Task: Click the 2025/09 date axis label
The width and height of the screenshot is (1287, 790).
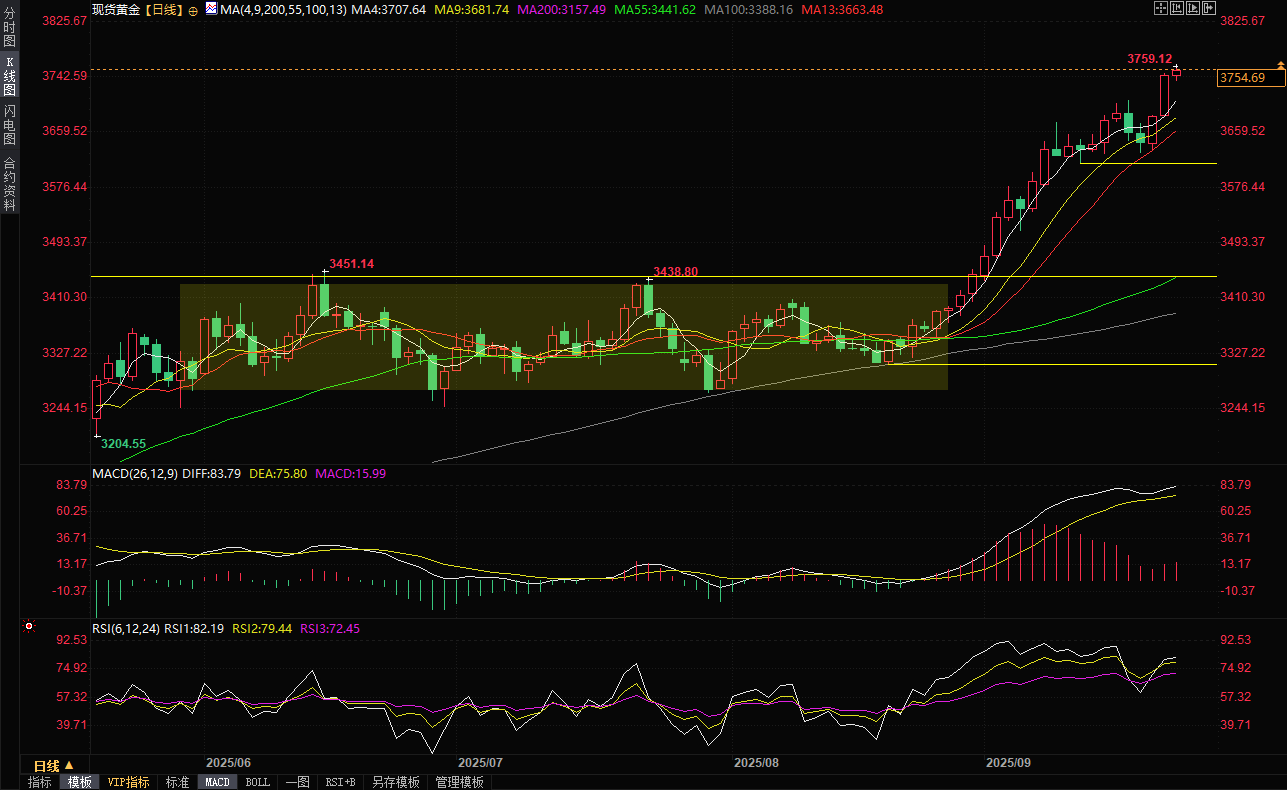Action: [x=1008, y=762]
